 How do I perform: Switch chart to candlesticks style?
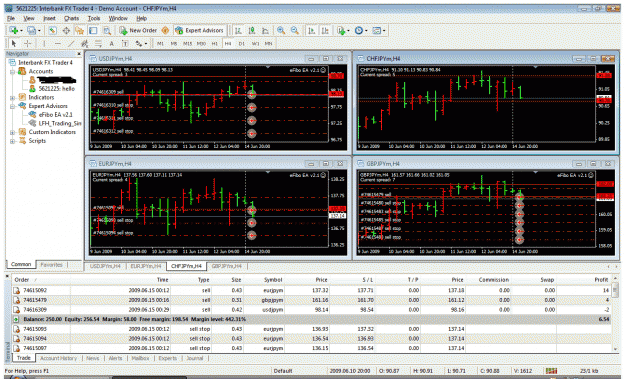coord(252,31)
